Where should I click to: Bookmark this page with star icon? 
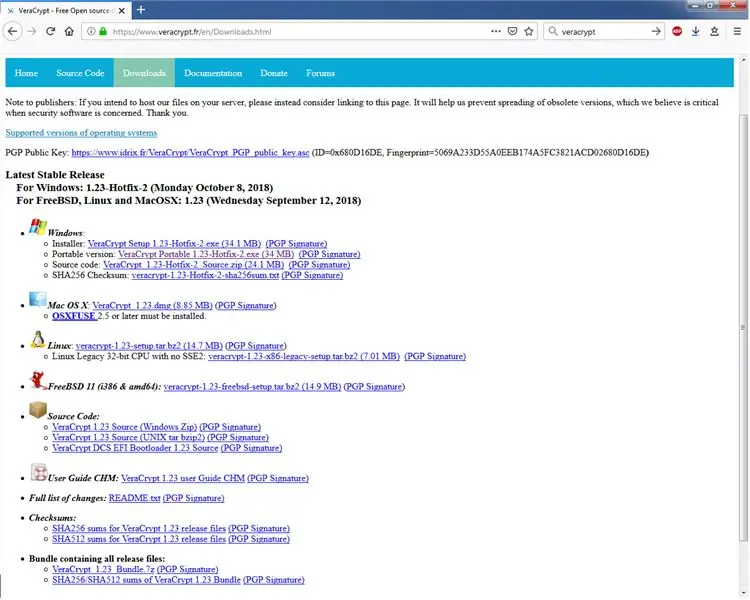click(x=529, y=32)
